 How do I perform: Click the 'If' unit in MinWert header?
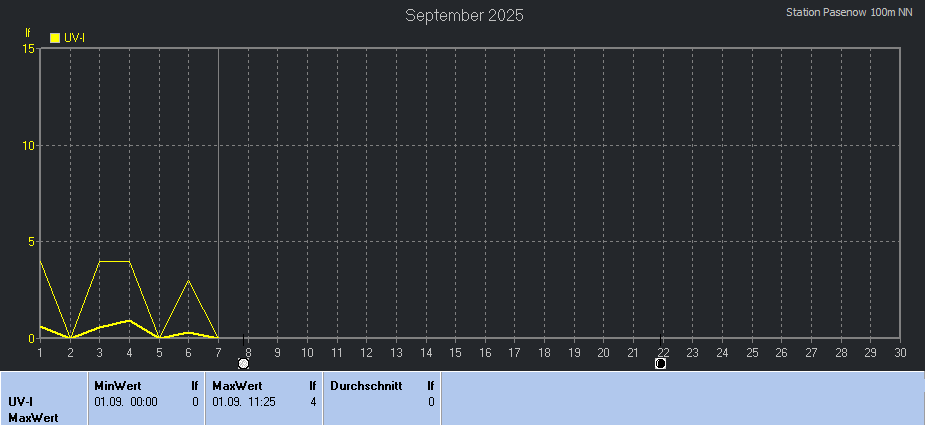coord(195,386)
